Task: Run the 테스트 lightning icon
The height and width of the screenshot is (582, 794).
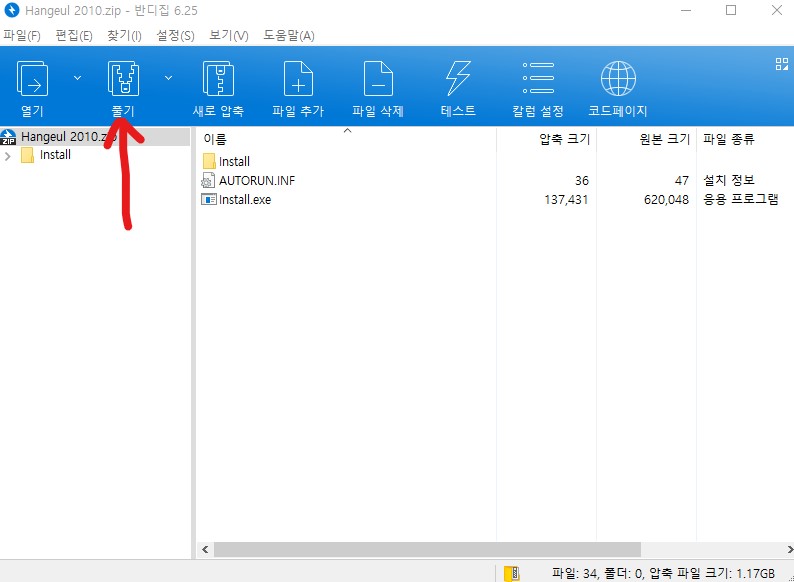Action: point(458,79)
